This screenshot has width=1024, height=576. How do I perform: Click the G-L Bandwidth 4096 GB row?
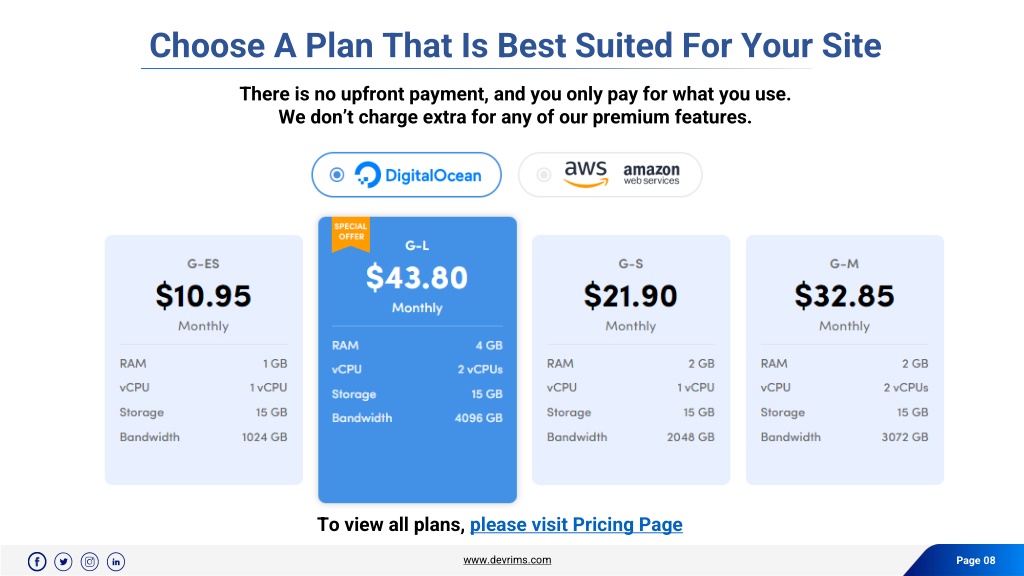(417, 418)
